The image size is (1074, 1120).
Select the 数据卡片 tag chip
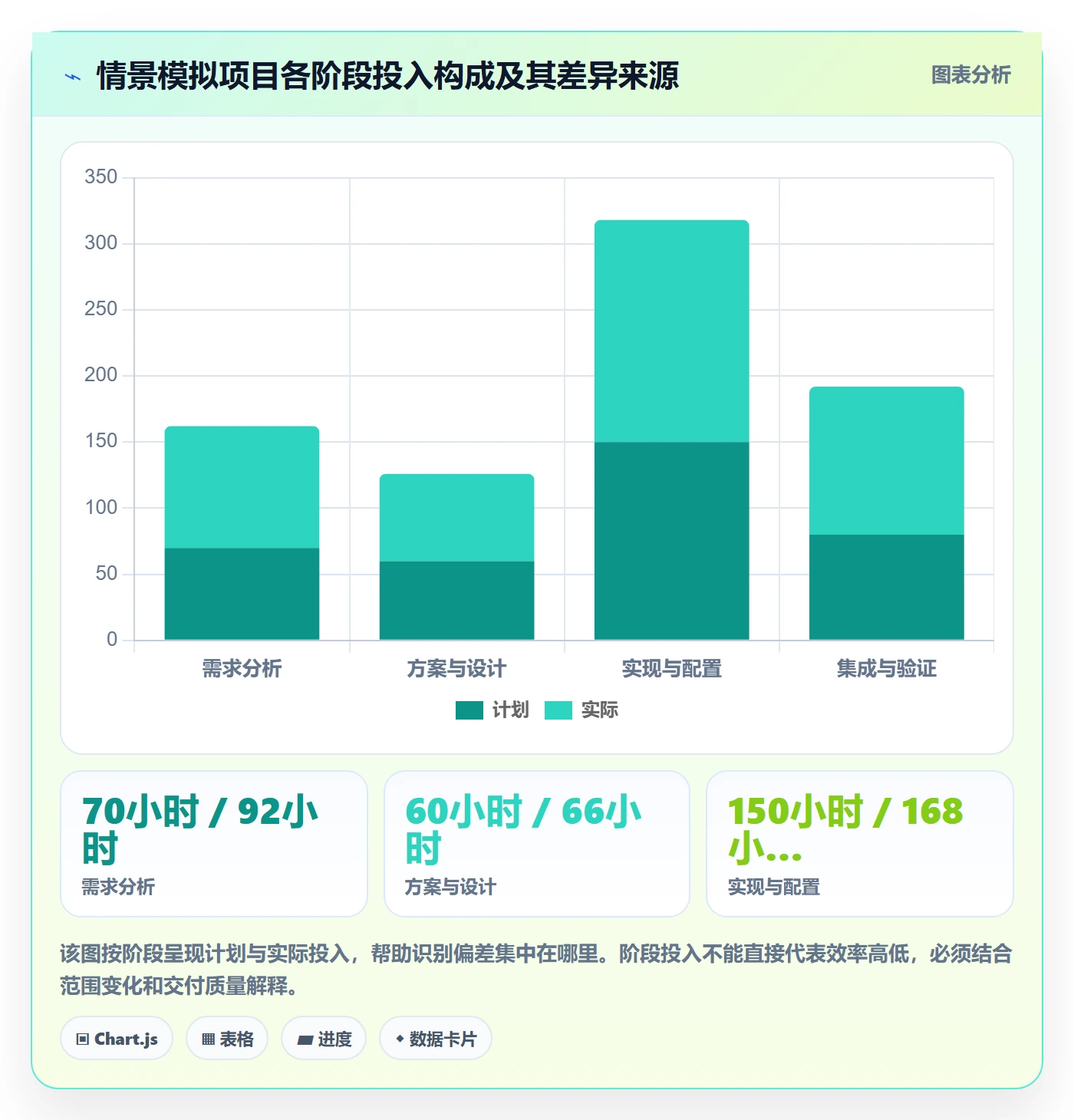pos(436,1039)
